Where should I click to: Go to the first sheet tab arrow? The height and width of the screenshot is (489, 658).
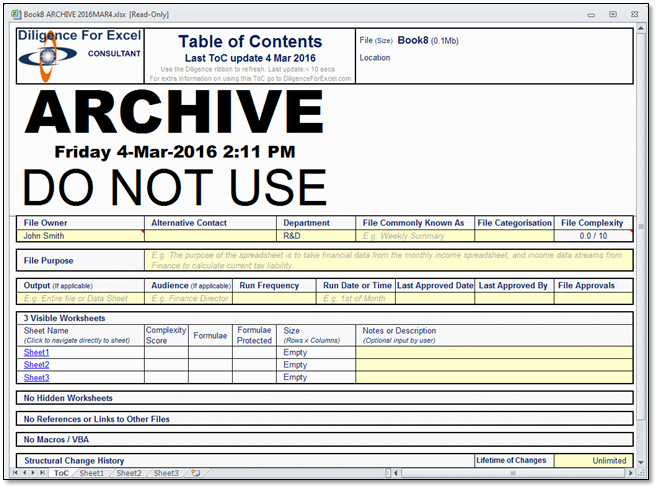17,473
